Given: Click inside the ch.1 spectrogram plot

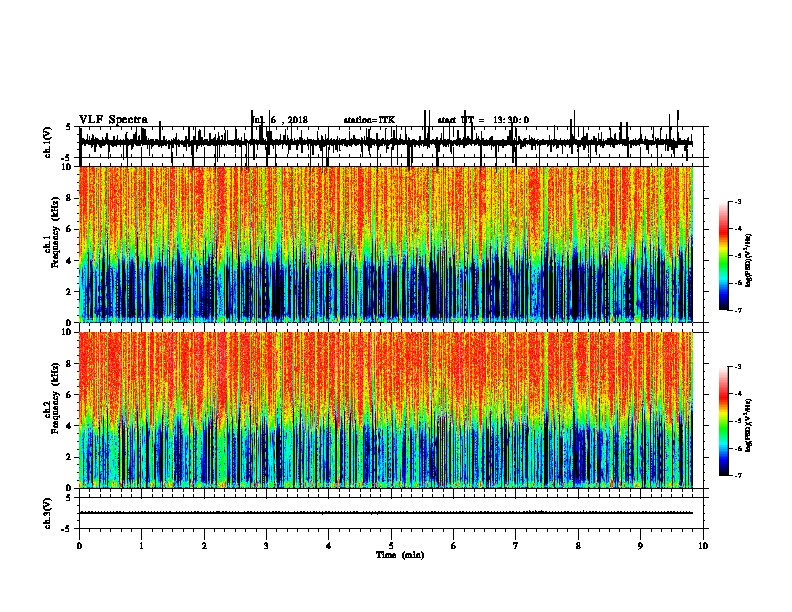Looking at the screenshot, I should pos(386,244).
